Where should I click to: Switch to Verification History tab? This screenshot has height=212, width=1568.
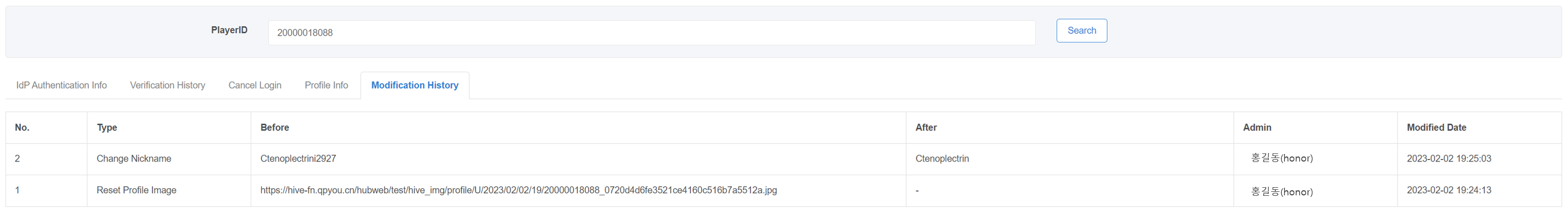(x=167, y=85)
